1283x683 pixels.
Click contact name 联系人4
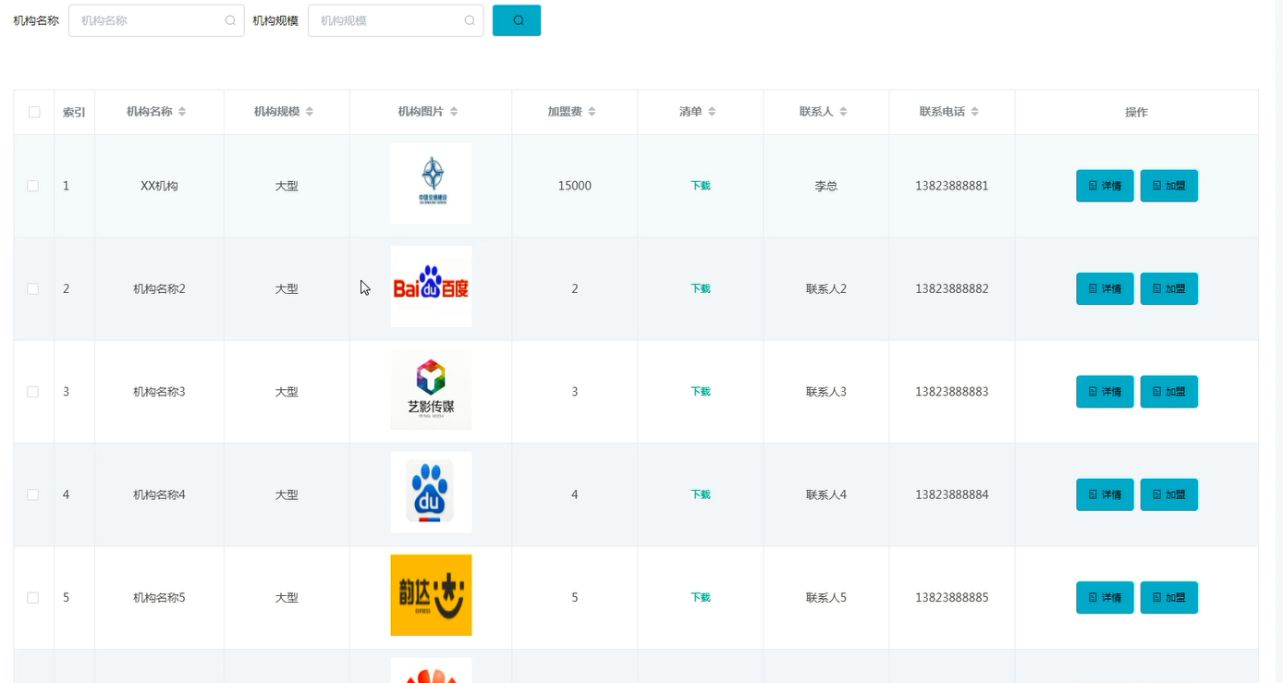(x=826, y=495)
